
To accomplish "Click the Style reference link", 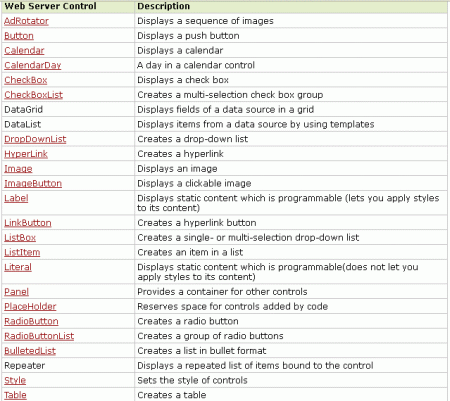I will [15, 380].
